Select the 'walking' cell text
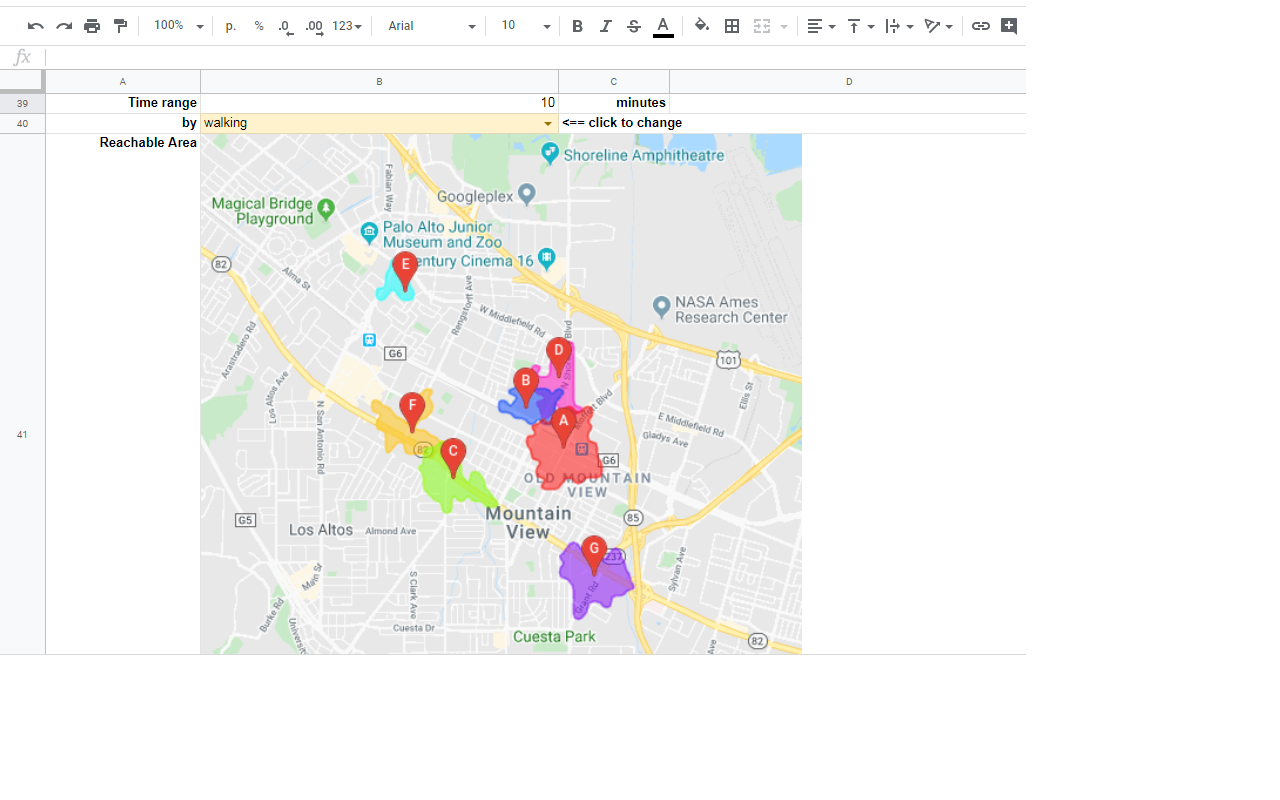Screen dimensions: 1280x800 pyautogui.click(x=225, y=123)
